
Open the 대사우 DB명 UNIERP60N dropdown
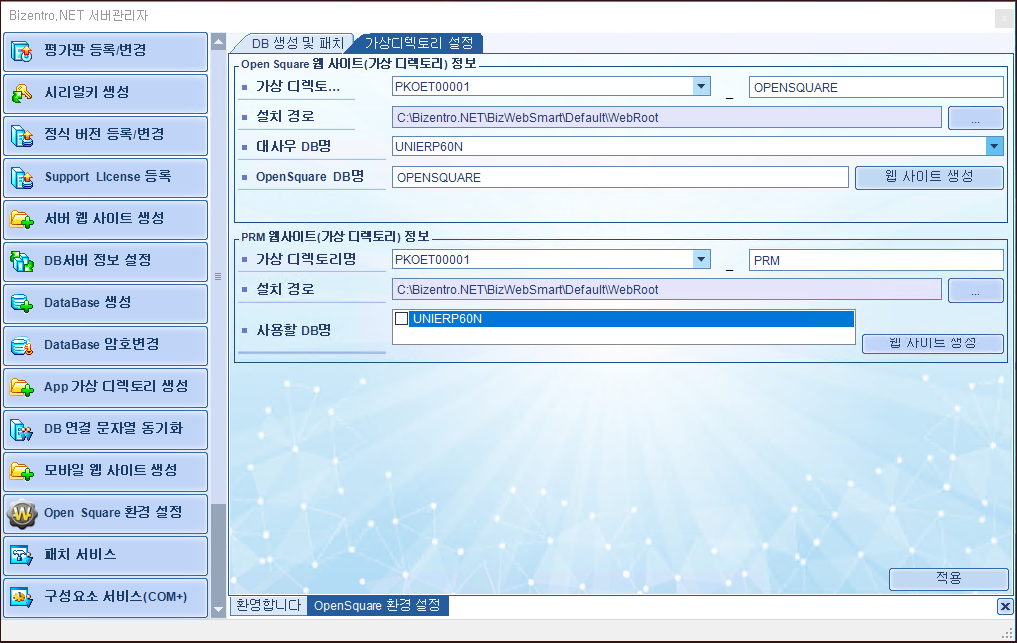(x=994, y=147)
